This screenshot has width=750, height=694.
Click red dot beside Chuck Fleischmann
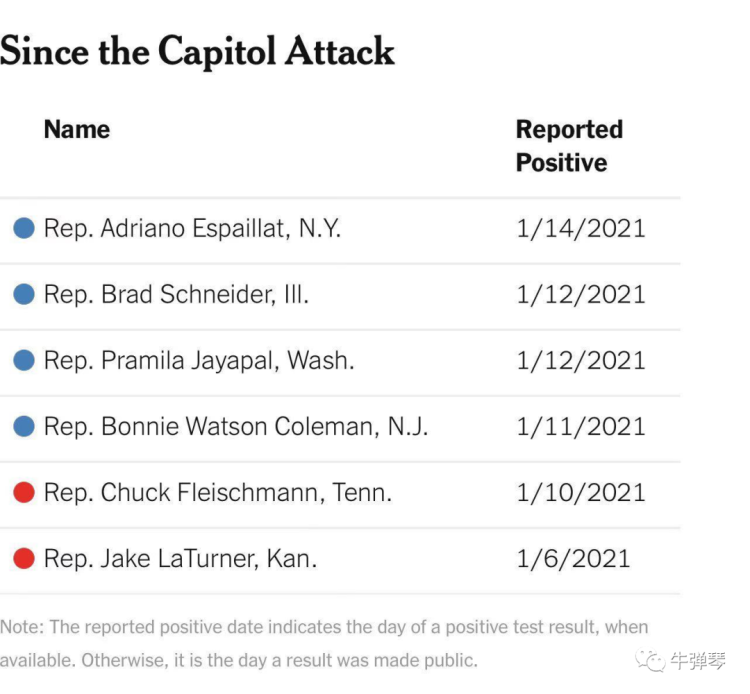coord(24,492)
